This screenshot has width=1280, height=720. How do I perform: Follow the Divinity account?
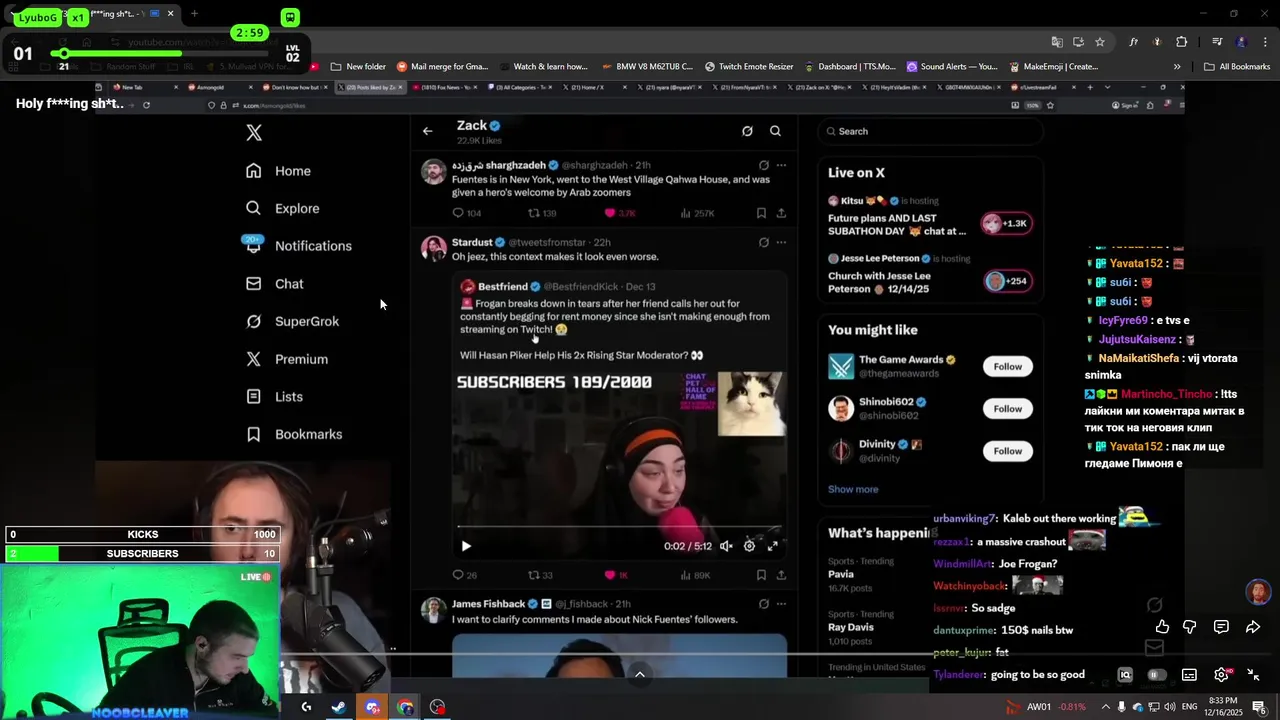click(1007, 451)
